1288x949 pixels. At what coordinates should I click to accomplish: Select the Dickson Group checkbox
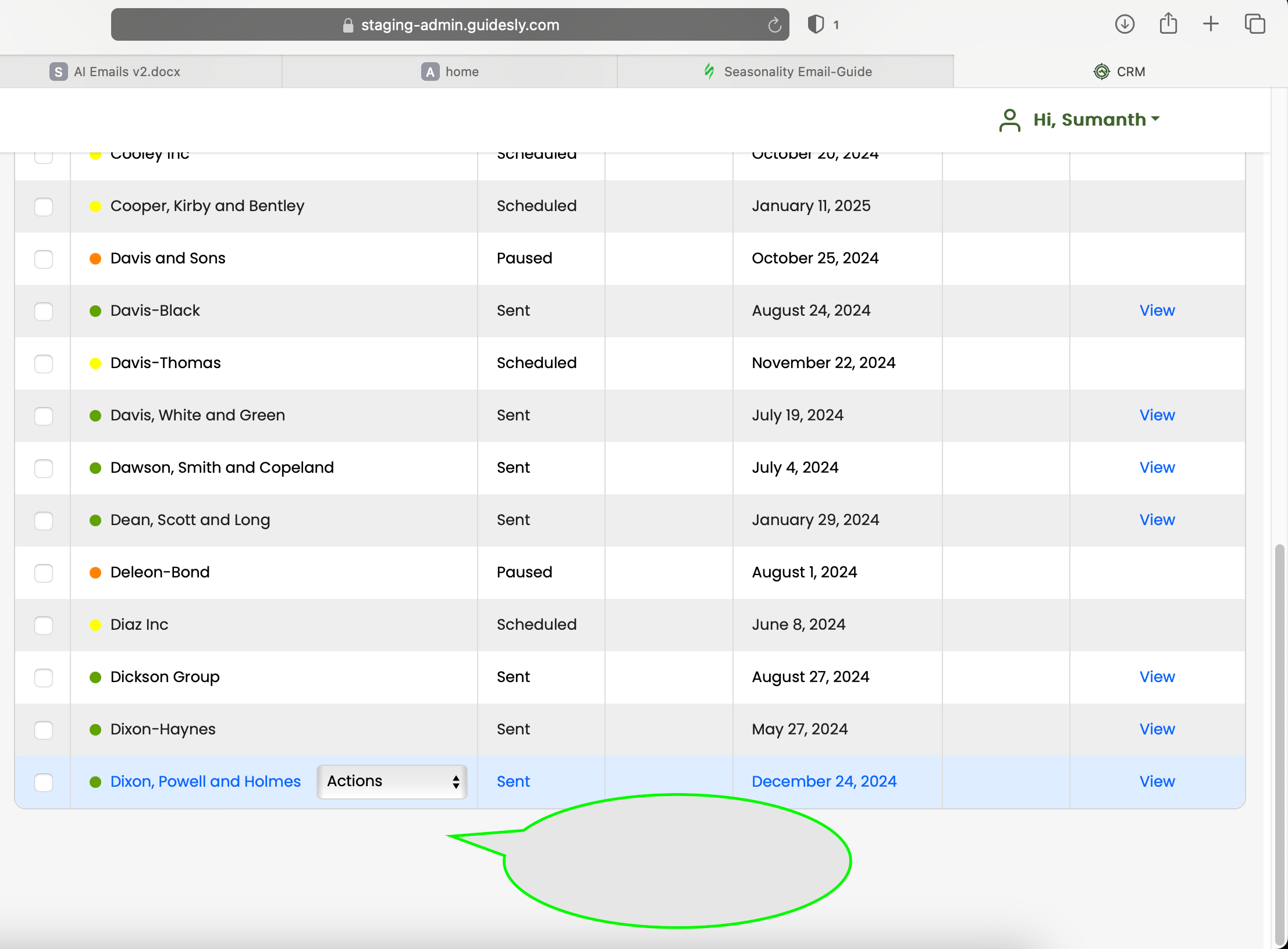click(x=44, y=677)
